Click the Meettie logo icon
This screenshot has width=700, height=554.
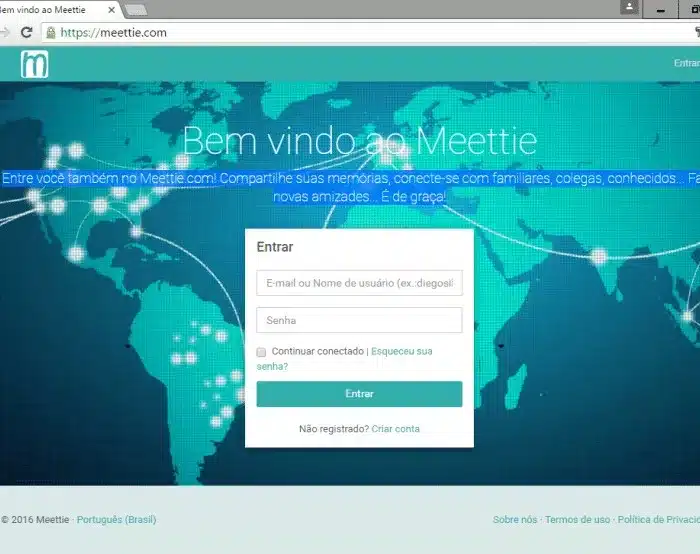click(x=35, y=64)
